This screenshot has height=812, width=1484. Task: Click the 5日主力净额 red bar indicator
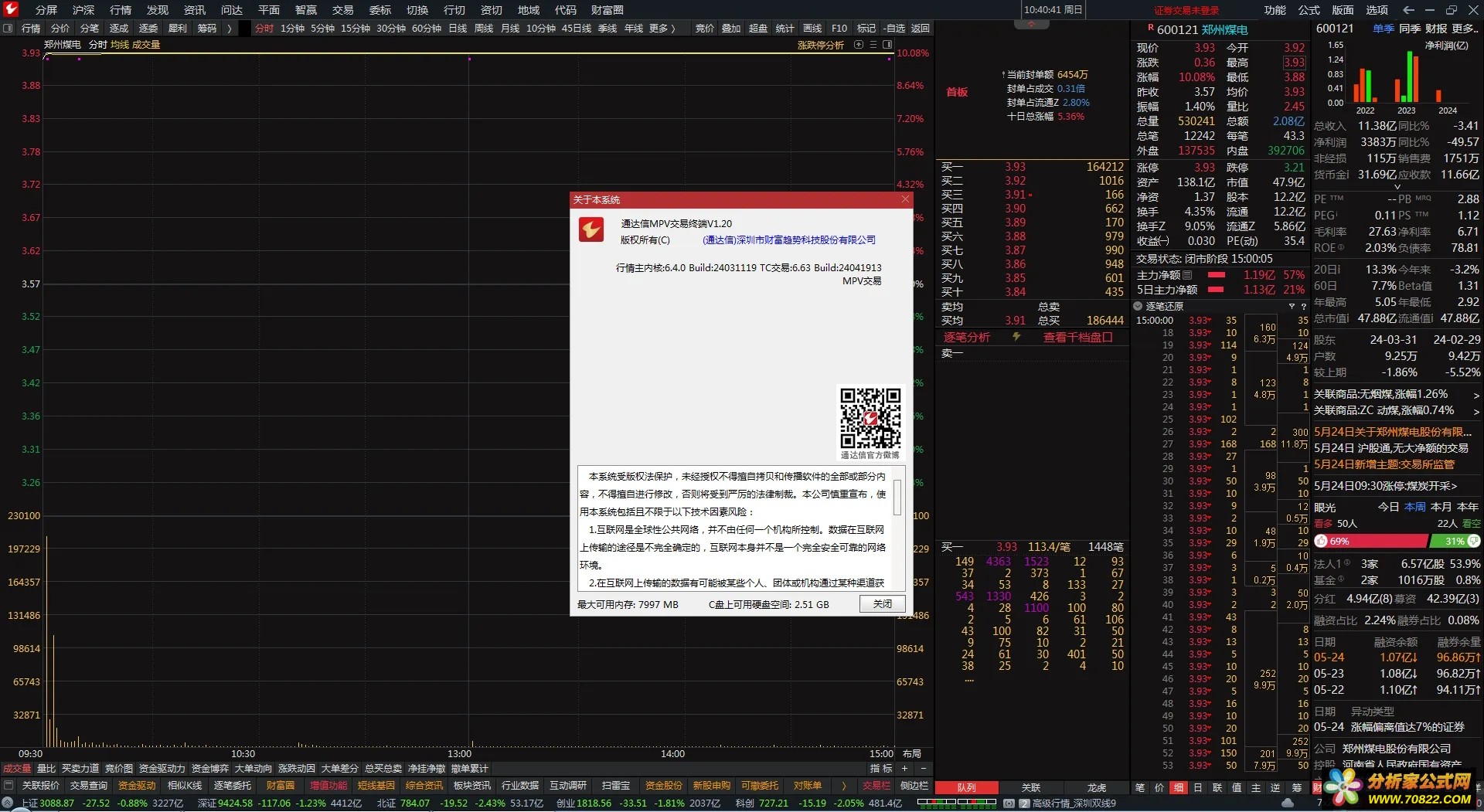[x=1216, y=290]
